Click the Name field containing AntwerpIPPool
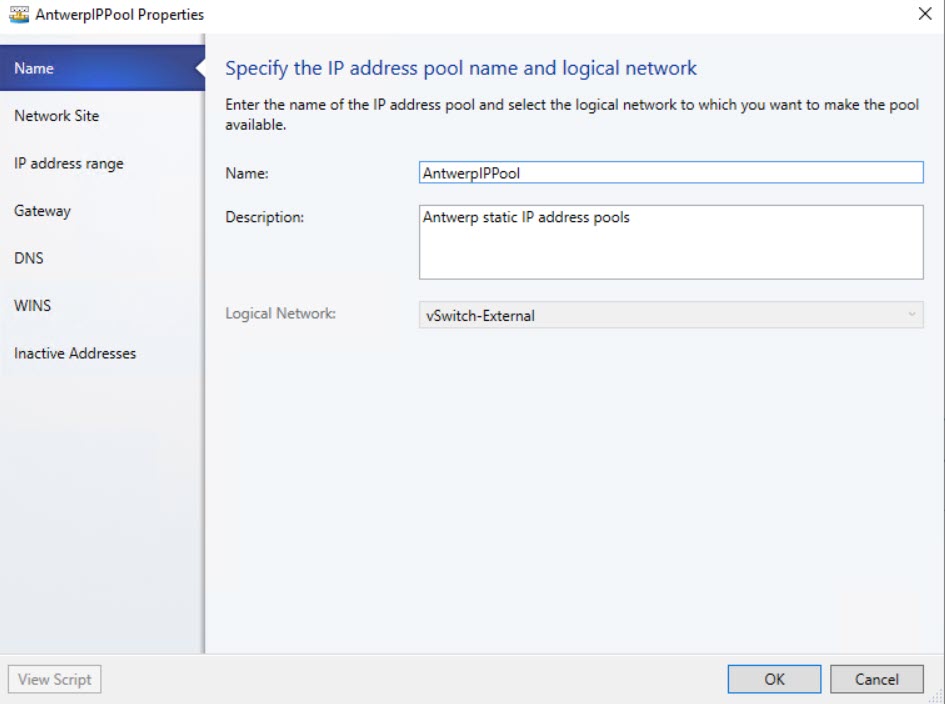The width and height of the screenshot is (945, 704). tap(670, 173)
